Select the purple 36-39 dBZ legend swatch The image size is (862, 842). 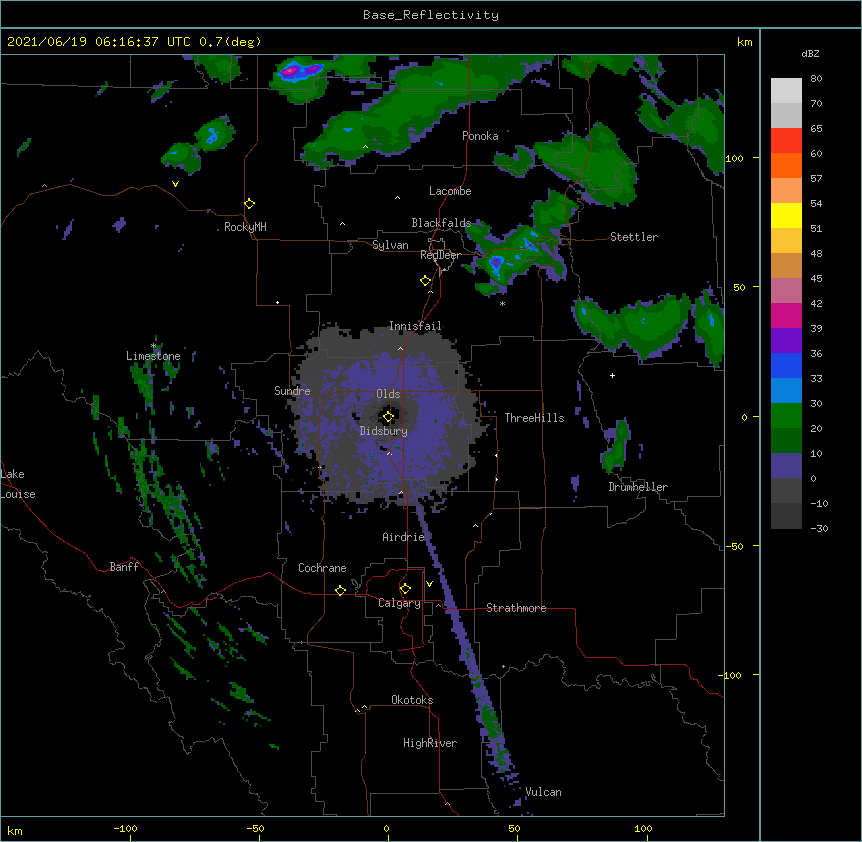pyautogui.click(x=786, y=341)
